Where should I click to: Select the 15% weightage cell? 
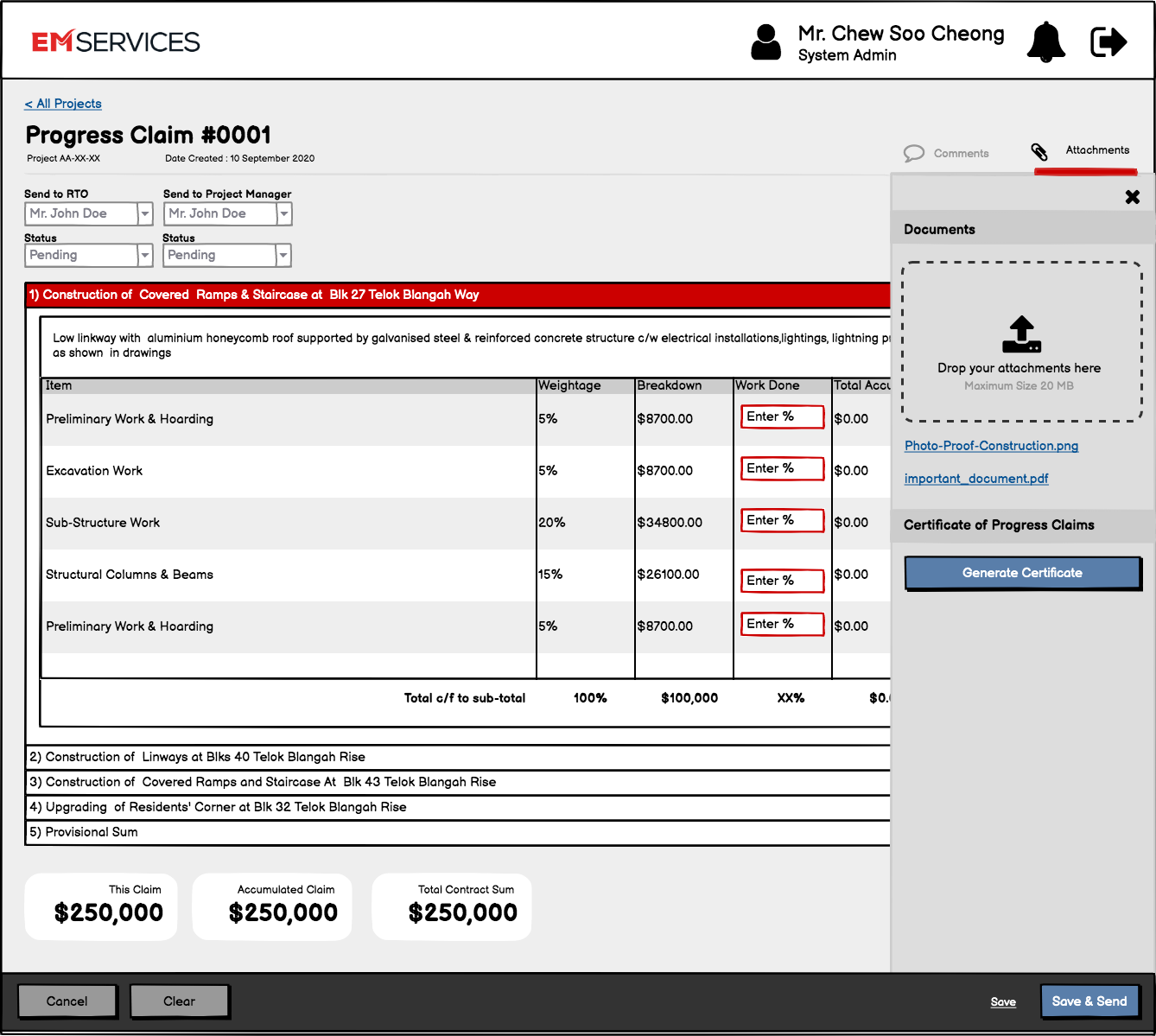click(x=550, y=575)
